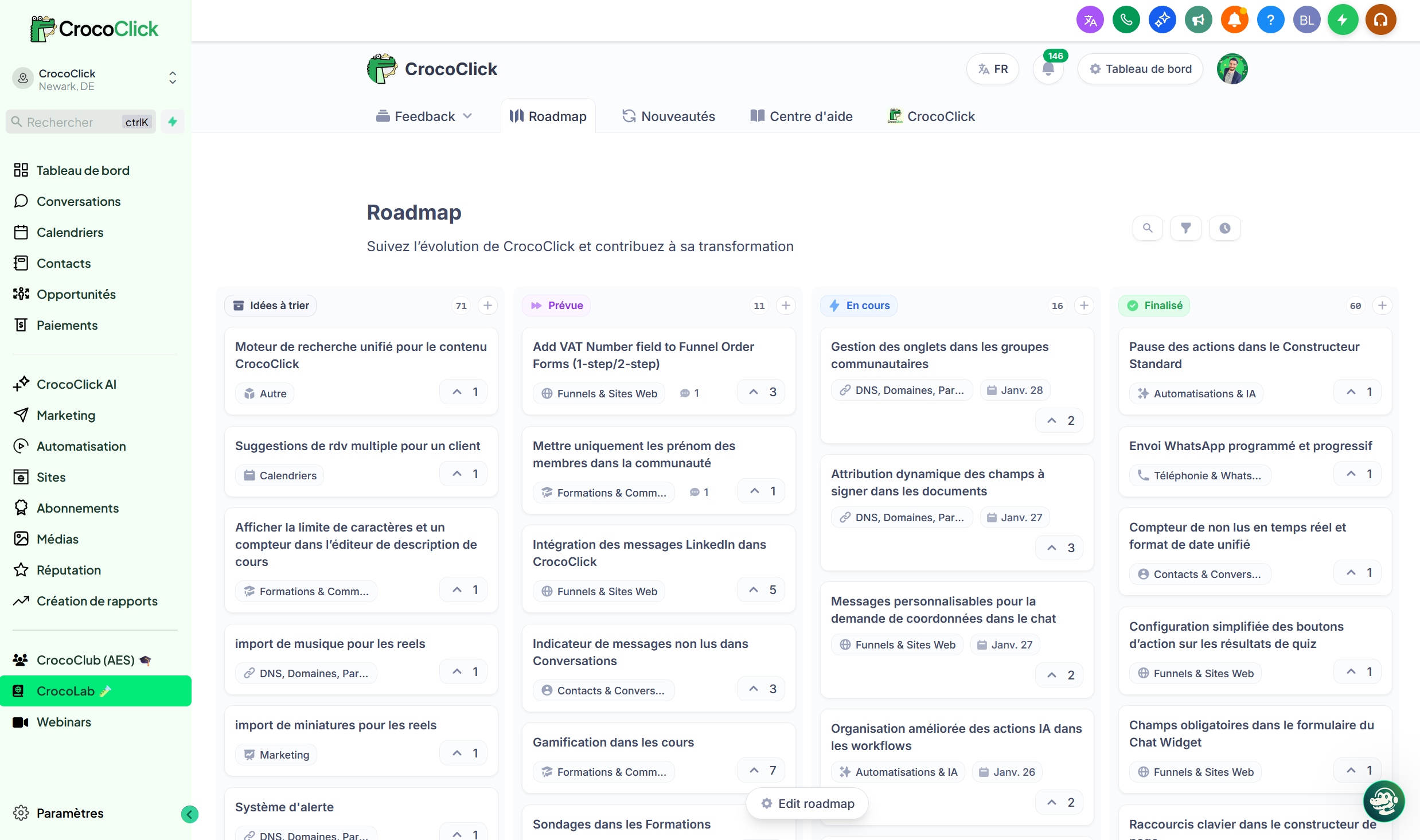Add a card to Finalisé column
1420x840 pixels.
pyautogui.click(x=1382, y=306)
